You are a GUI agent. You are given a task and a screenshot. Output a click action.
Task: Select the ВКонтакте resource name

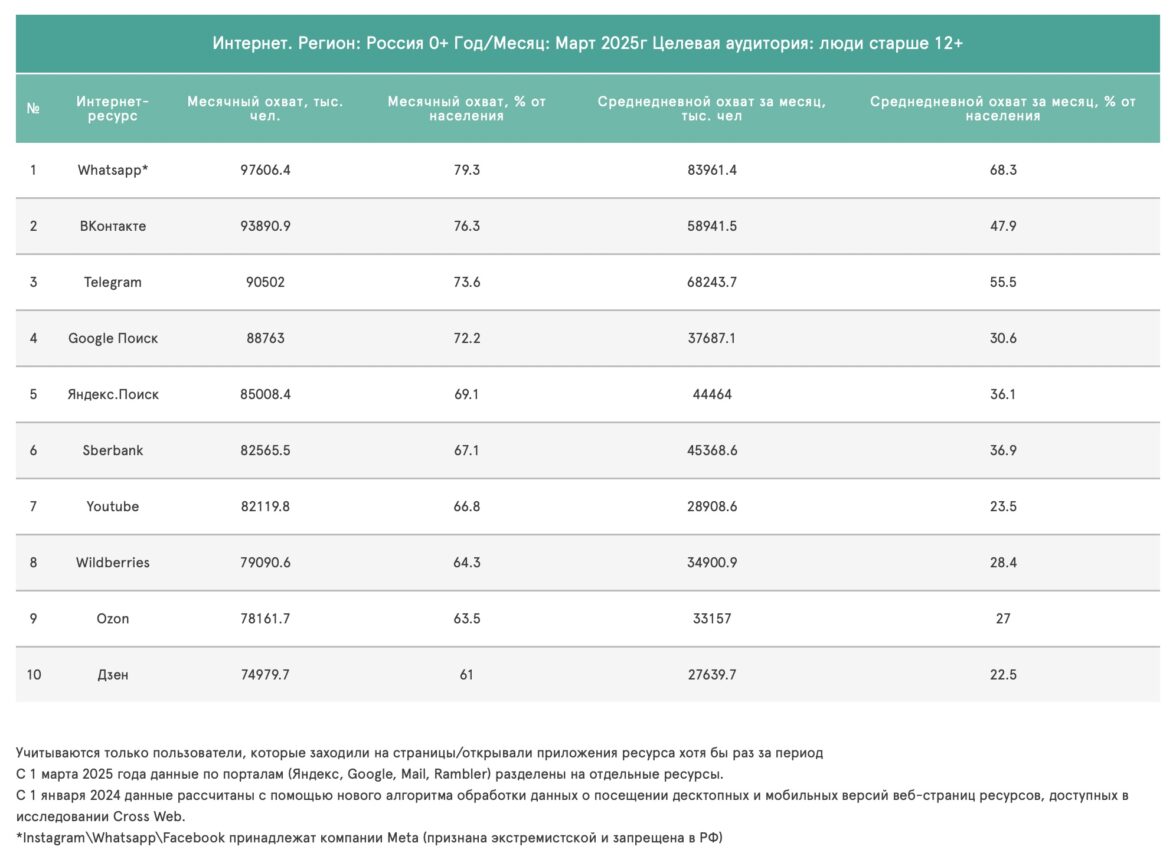[x=113, y=226]
